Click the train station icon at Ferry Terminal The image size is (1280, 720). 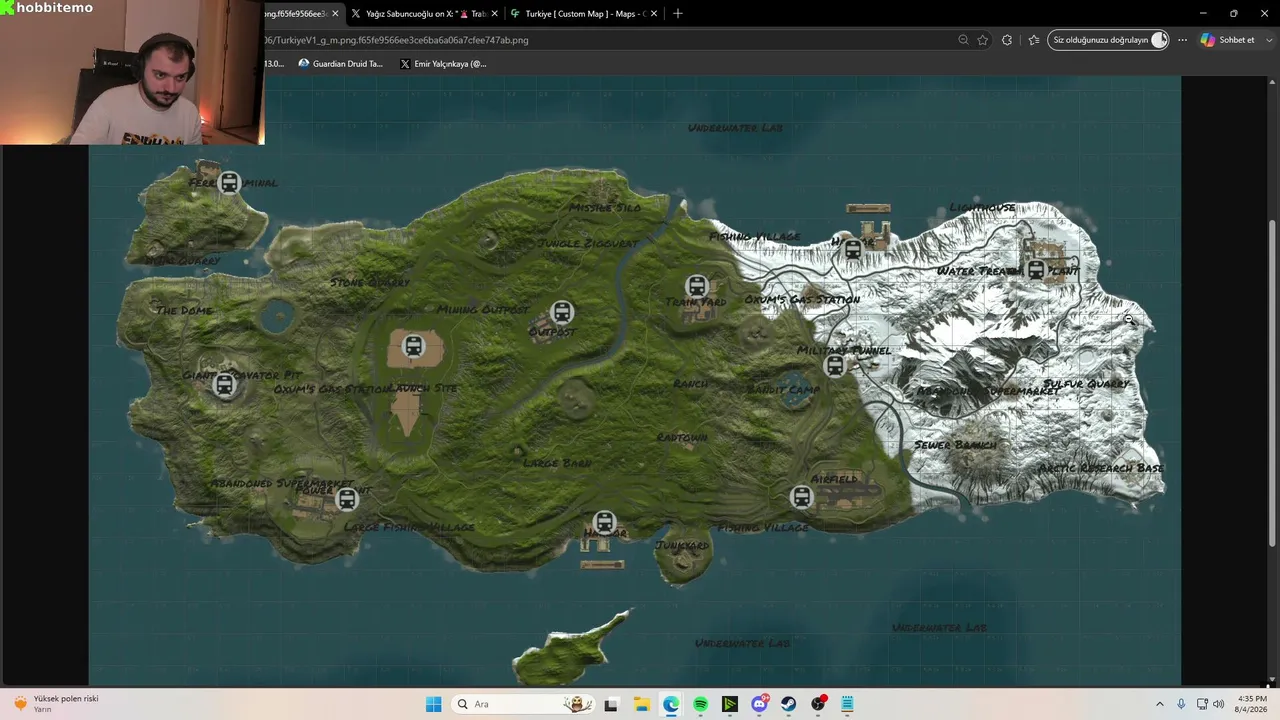[230, 183]
